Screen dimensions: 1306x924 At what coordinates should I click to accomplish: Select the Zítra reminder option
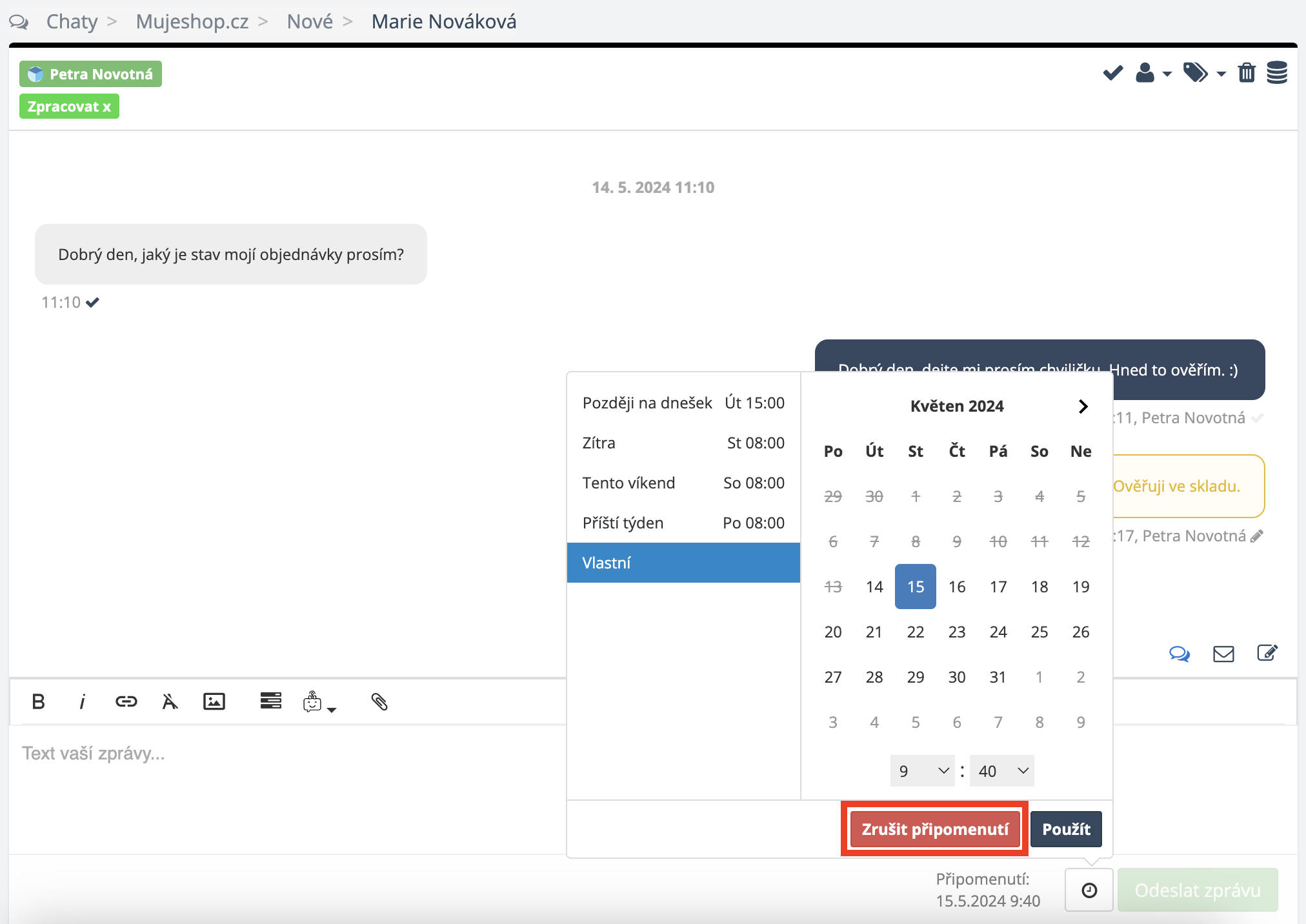point(683,443)
